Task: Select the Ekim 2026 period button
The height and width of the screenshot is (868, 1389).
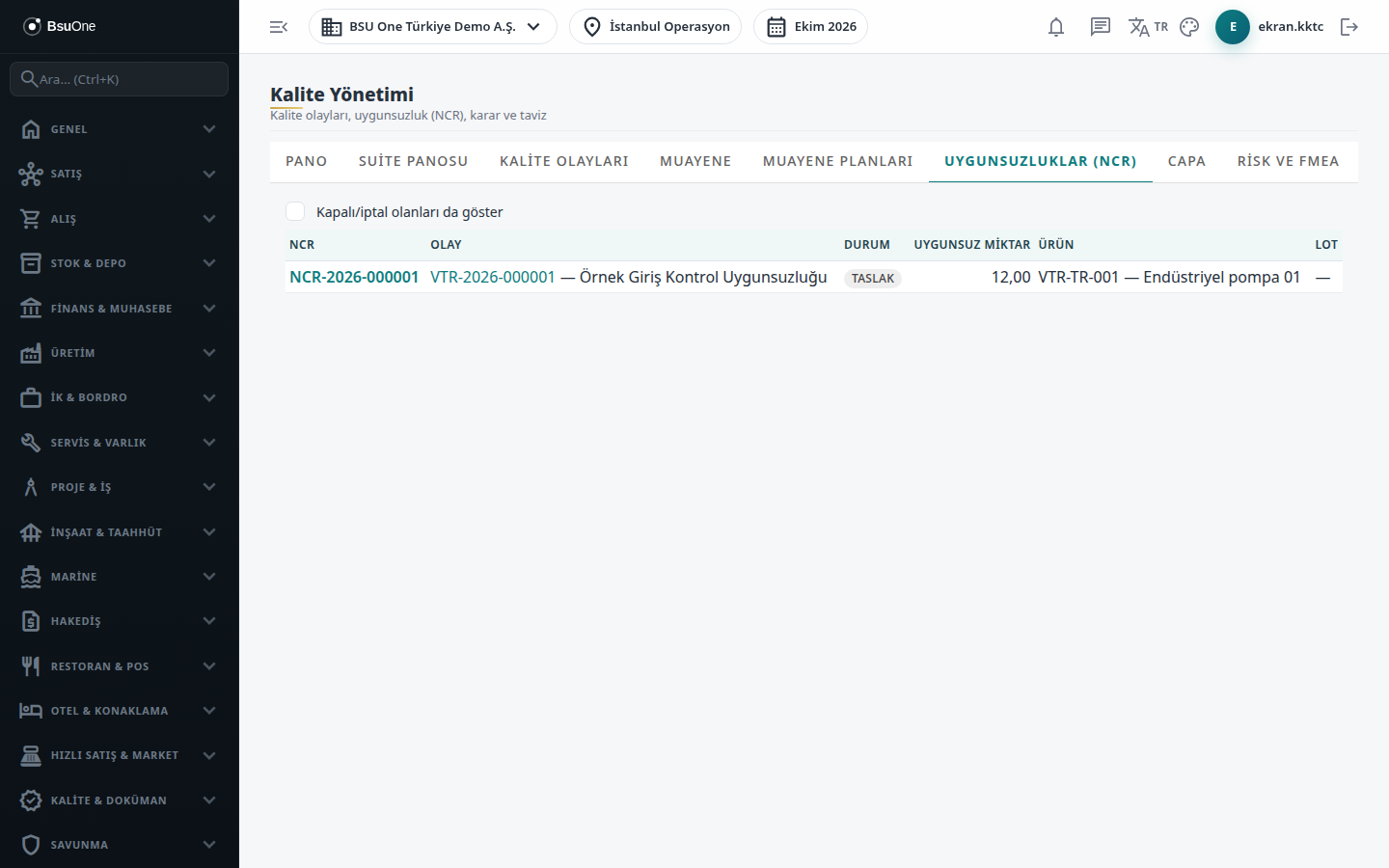Action: pos(810,27)
